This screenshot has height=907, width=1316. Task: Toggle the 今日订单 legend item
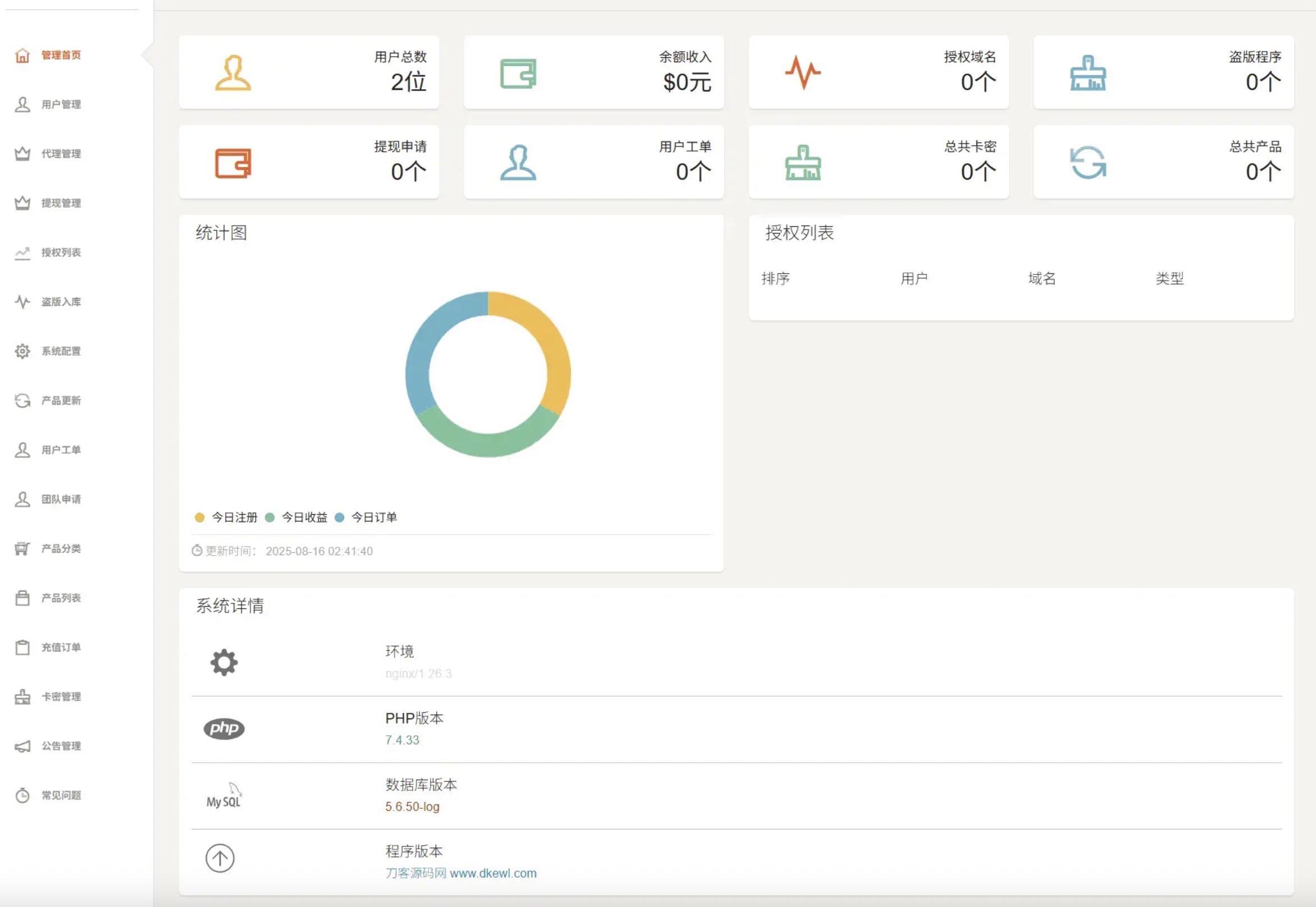tap(373, 517)
